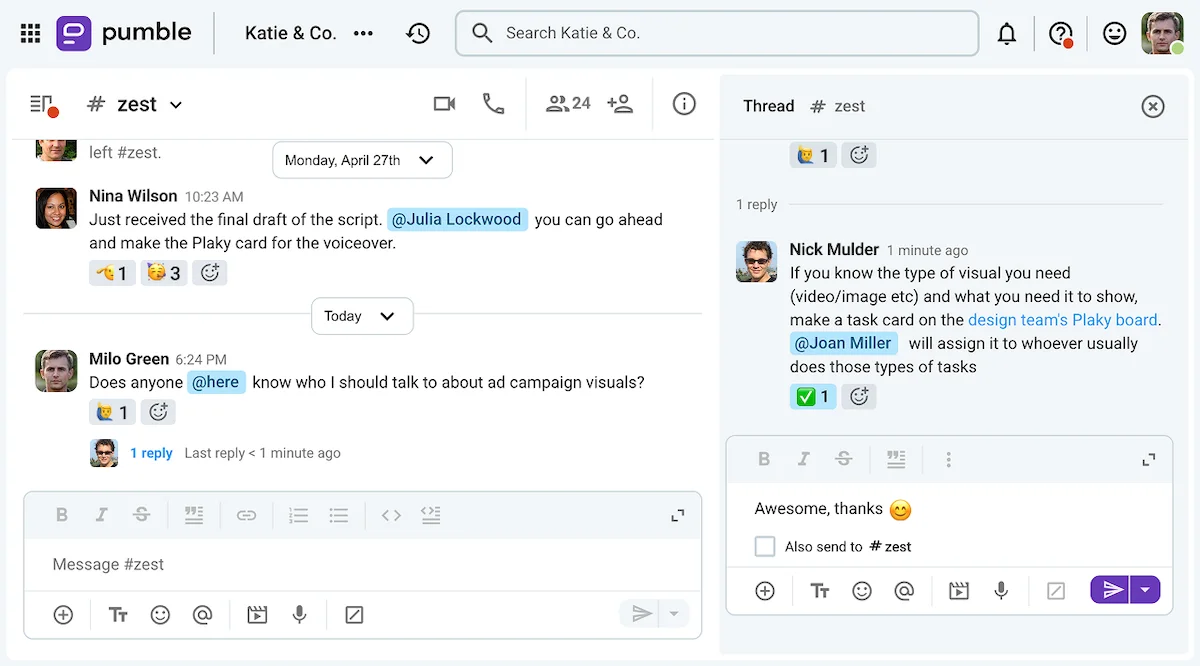
Task: Toggle inline code in message editor
Action: tap(391, 515)
